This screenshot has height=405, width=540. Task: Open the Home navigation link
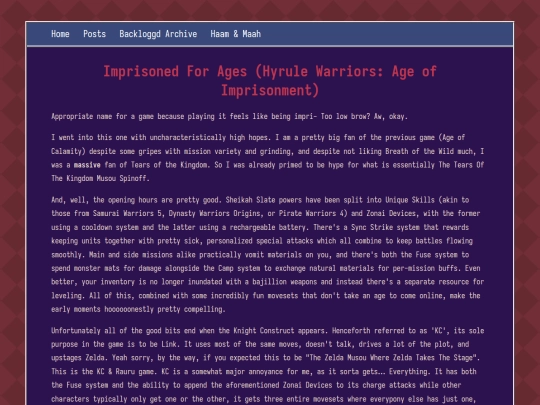[60, 34]
